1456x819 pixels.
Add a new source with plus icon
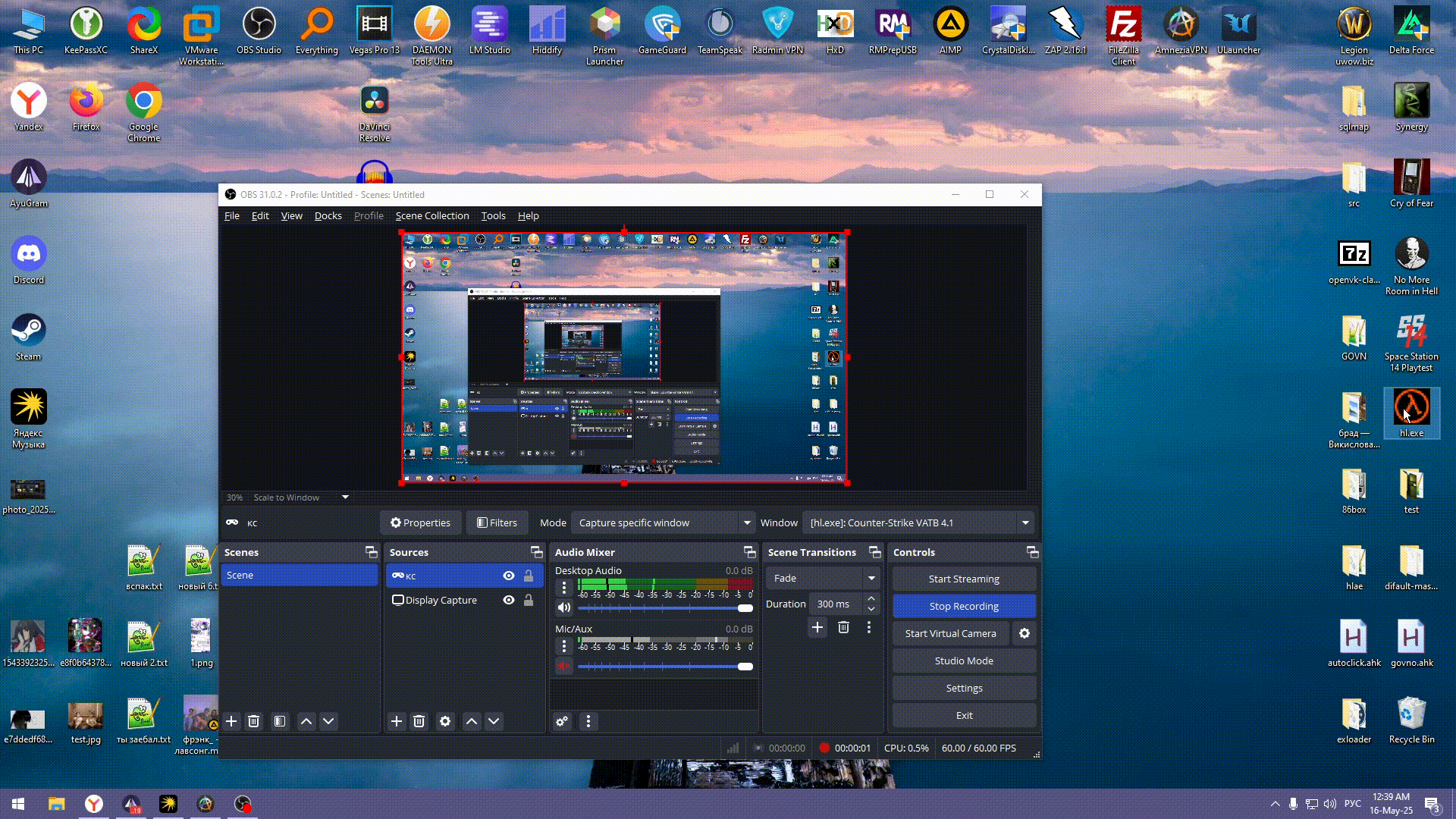396,721
